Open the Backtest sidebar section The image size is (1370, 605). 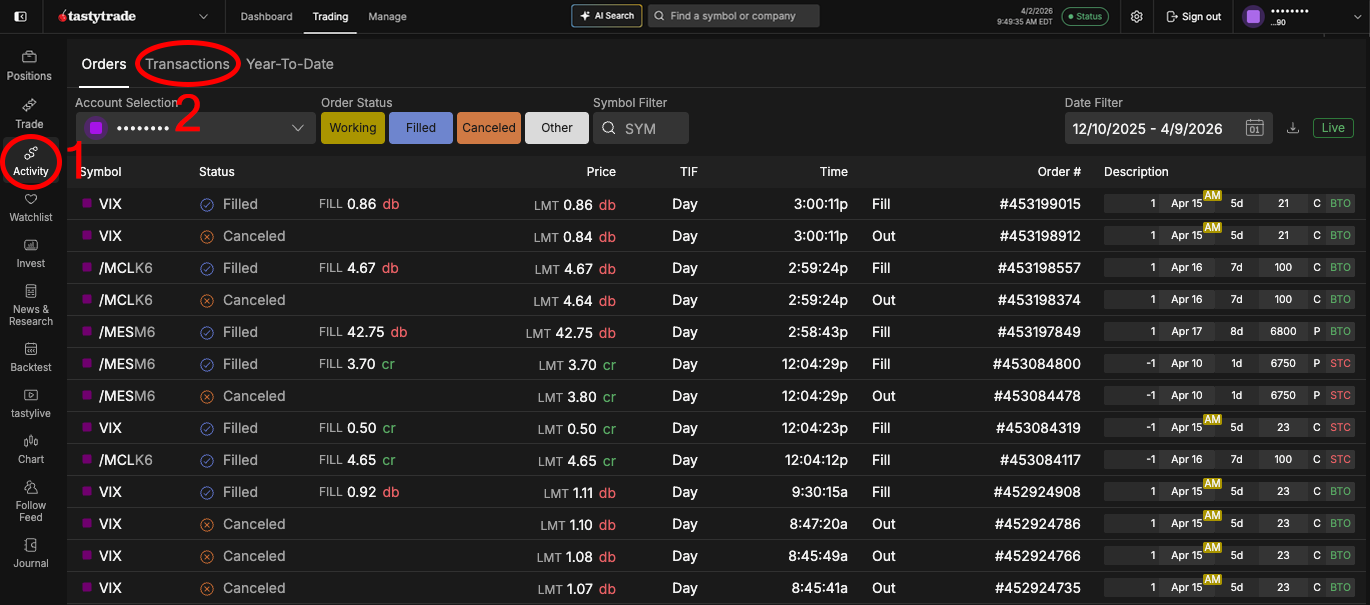click(31, 357)
